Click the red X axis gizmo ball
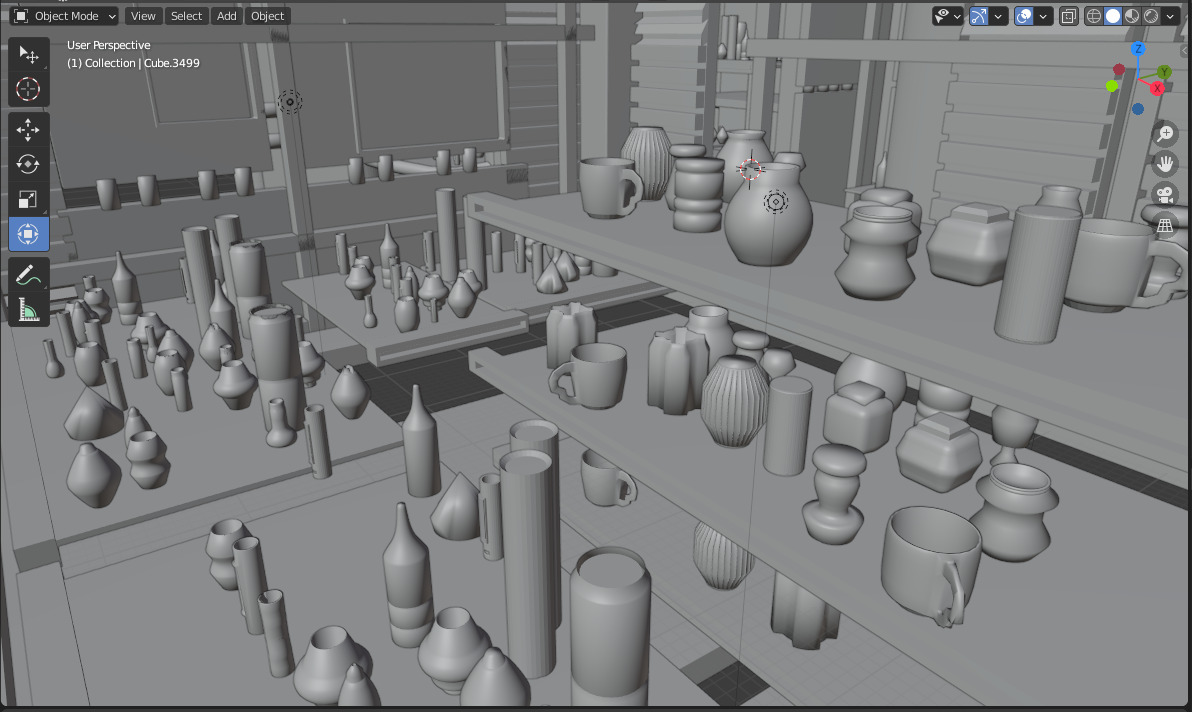This screenshot has width=1192, height=712. pos(1157,88)
